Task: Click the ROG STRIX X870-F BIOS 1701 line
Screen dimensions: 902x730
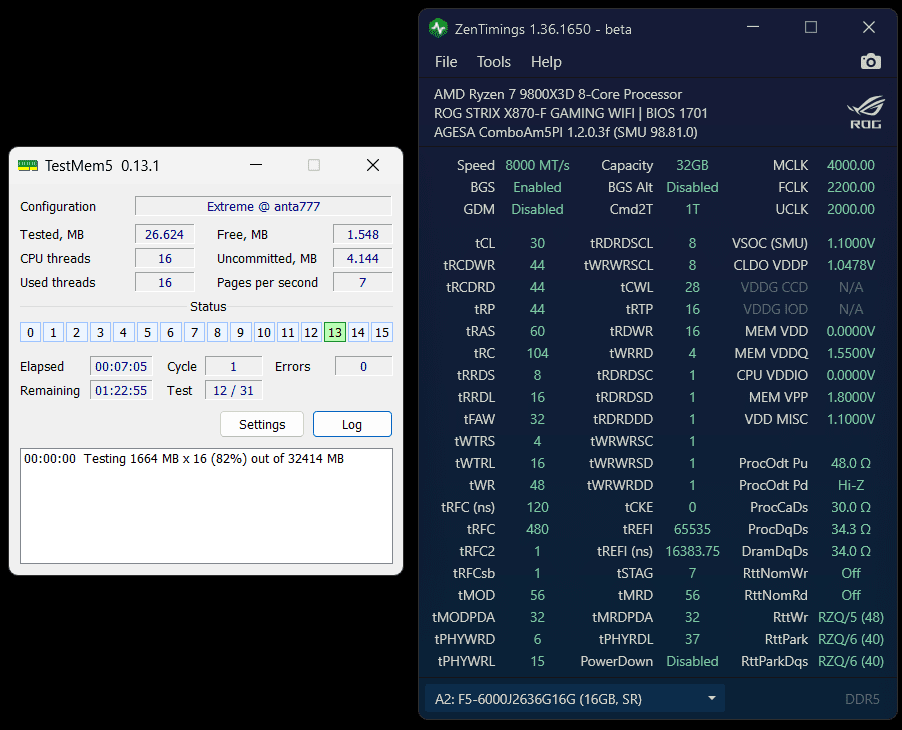Action: coord(571,113)
